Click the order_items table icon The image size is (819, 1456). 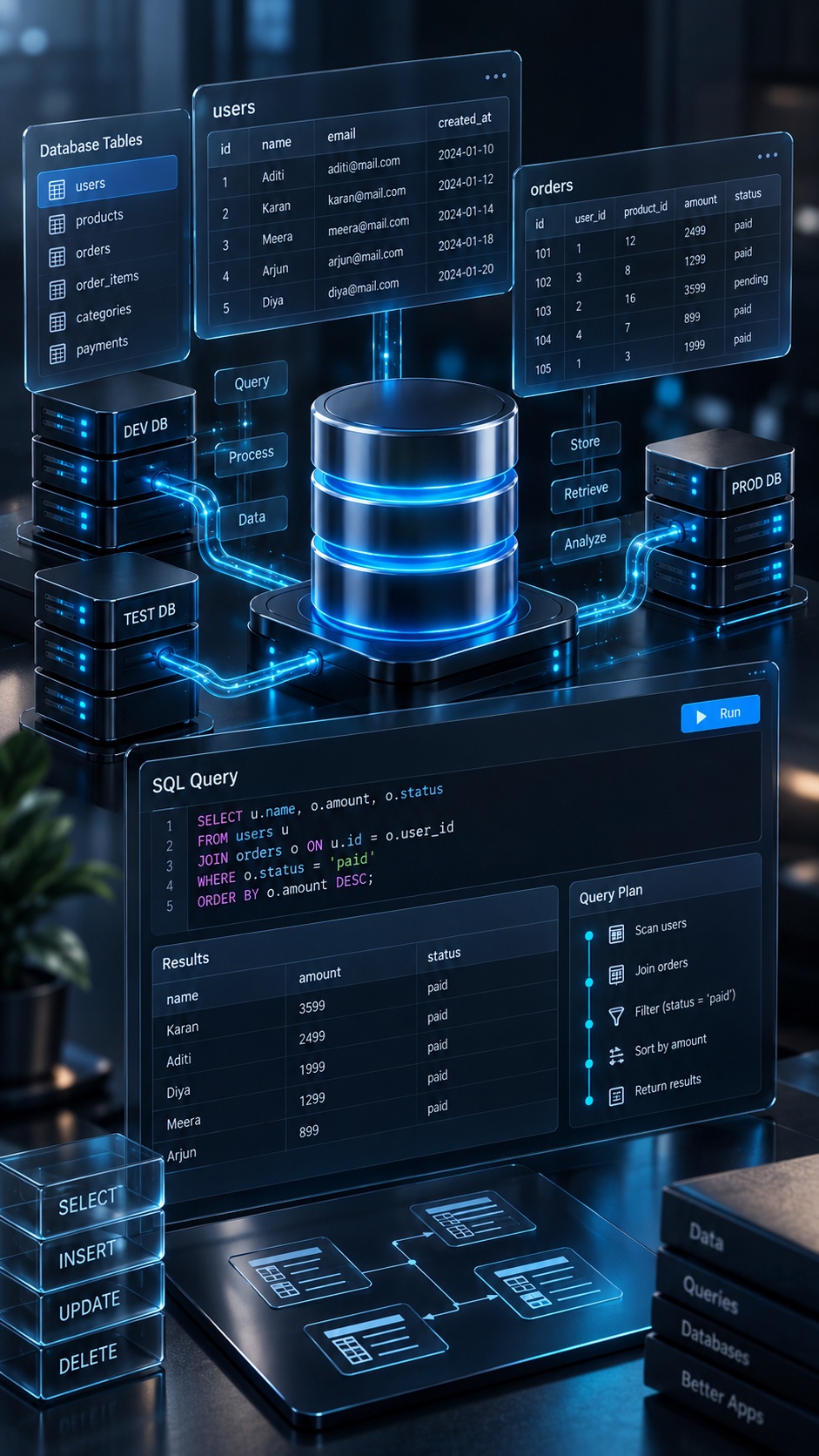pos(57,288)
